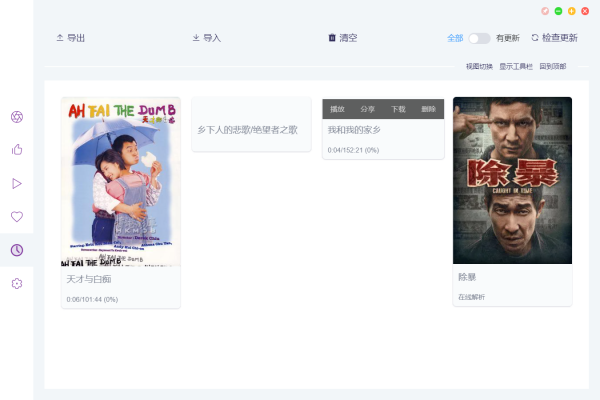The height and width of the screenshot is (400, 600).
Task: Open the play triangle sidebar icon
Action: coord(17,183)
